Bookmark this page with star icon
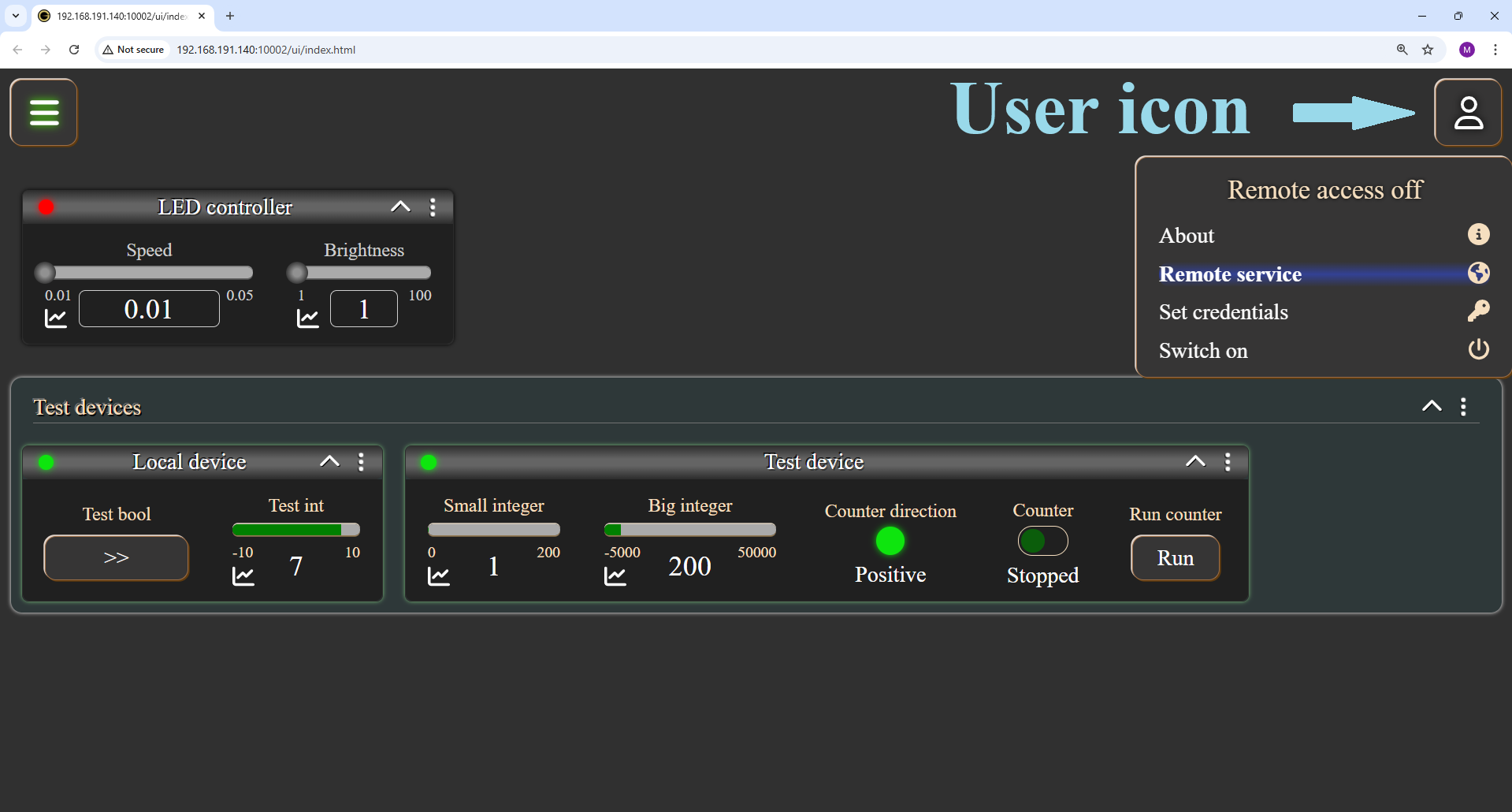This screenshot has width=1512, height=812. pyautogui.click(x=1428, y=50)
